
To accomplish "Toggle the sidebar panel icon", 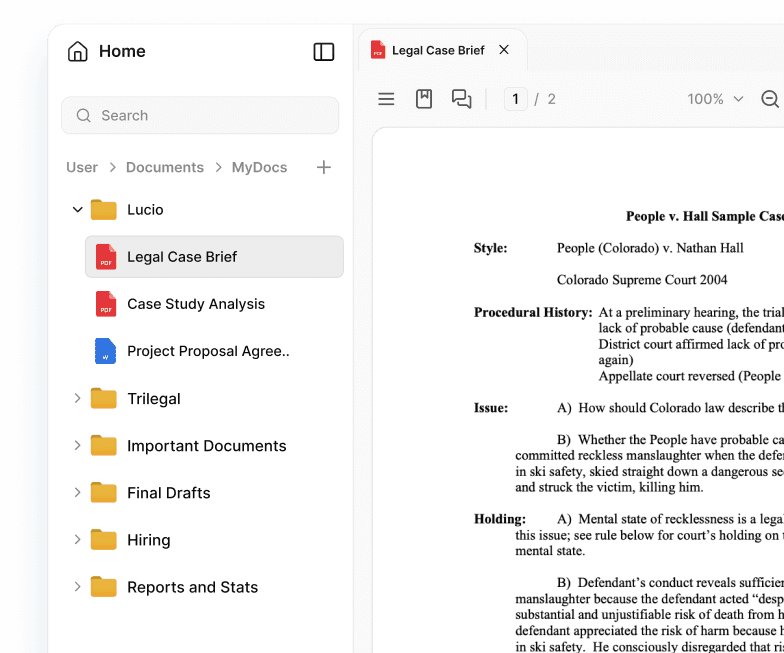I will click(324, 52).
